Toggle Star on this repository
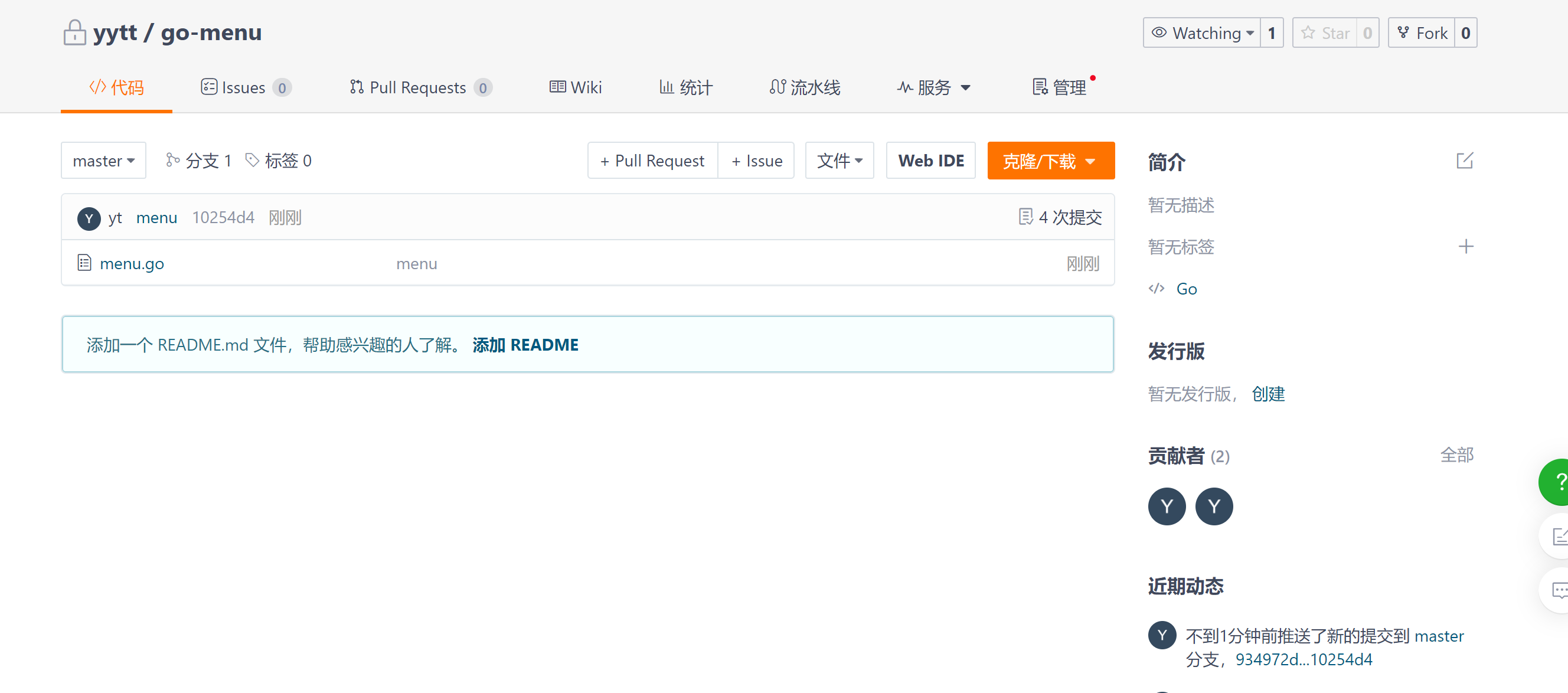The height and width of the screenshot is (693, 1568). tap(1325, 33)
